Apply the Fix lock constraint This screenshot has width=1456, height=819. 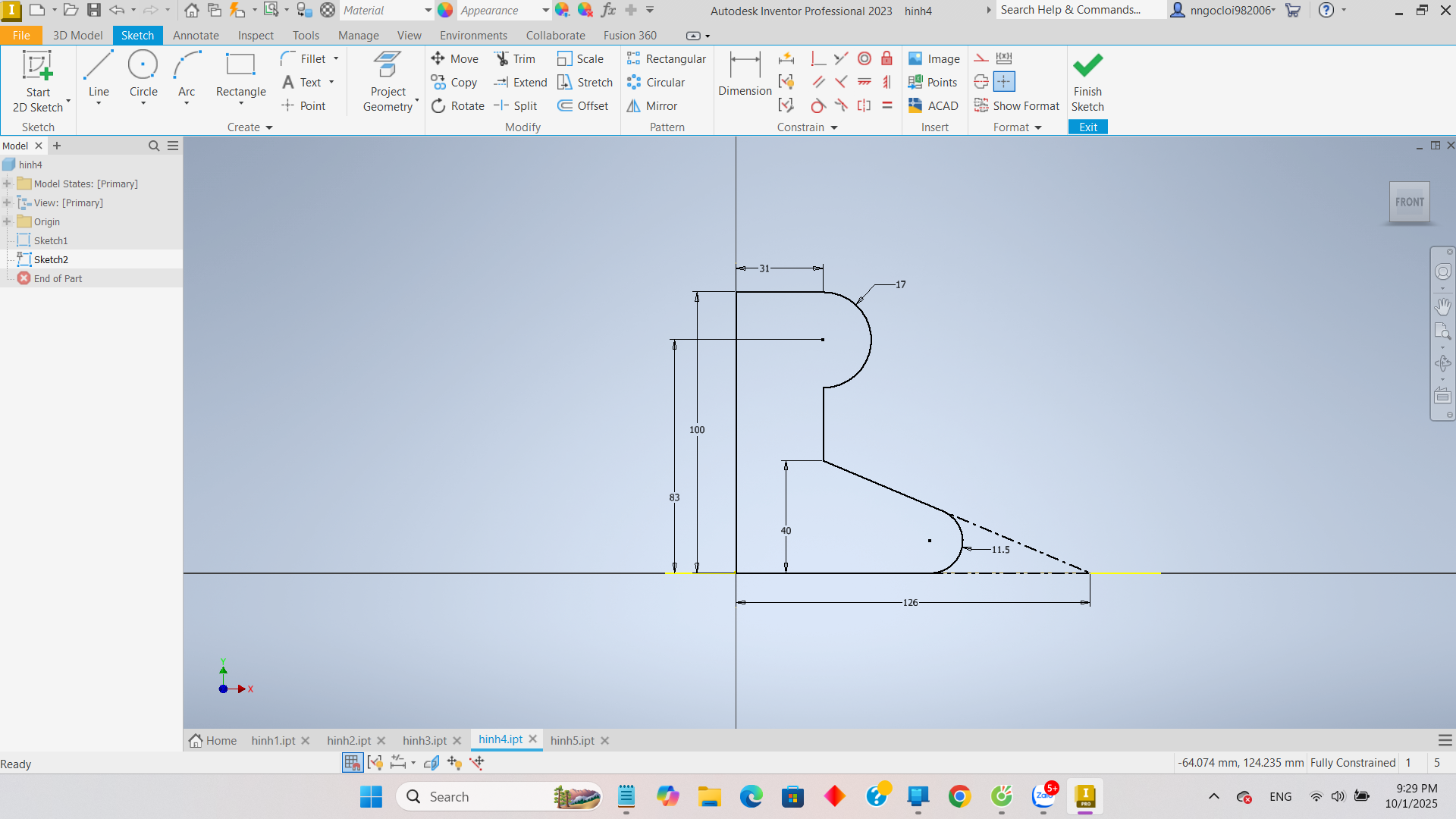click(x=886, y=59)
